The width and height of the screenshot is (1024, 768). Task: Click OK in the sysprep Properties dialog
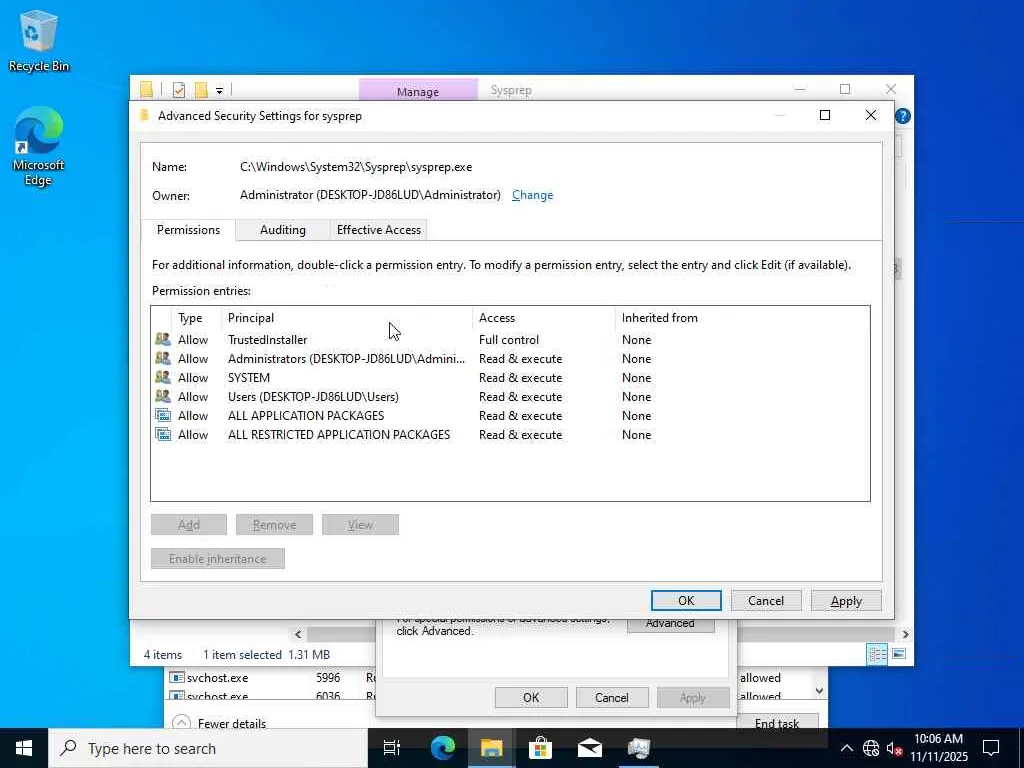[x=531, y=697]
